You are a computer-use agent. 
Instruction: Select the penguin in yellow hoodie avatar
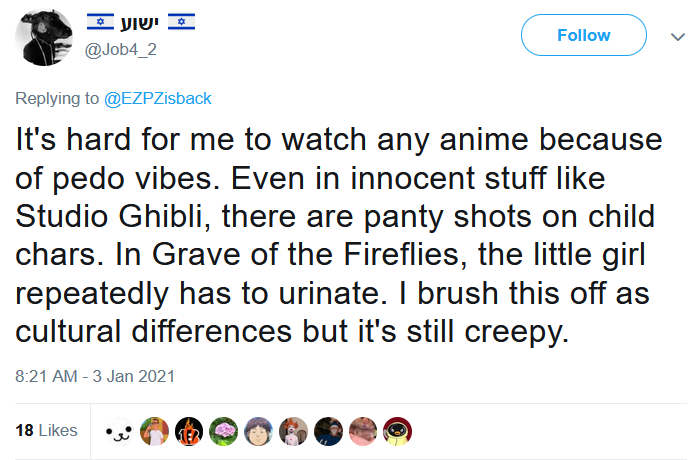398,431
